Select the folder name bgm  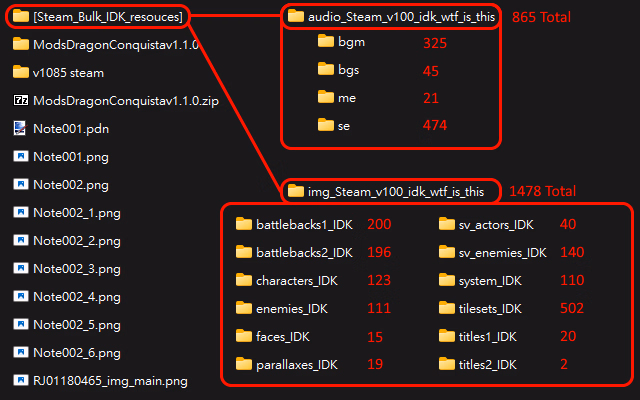pos(351,42)
